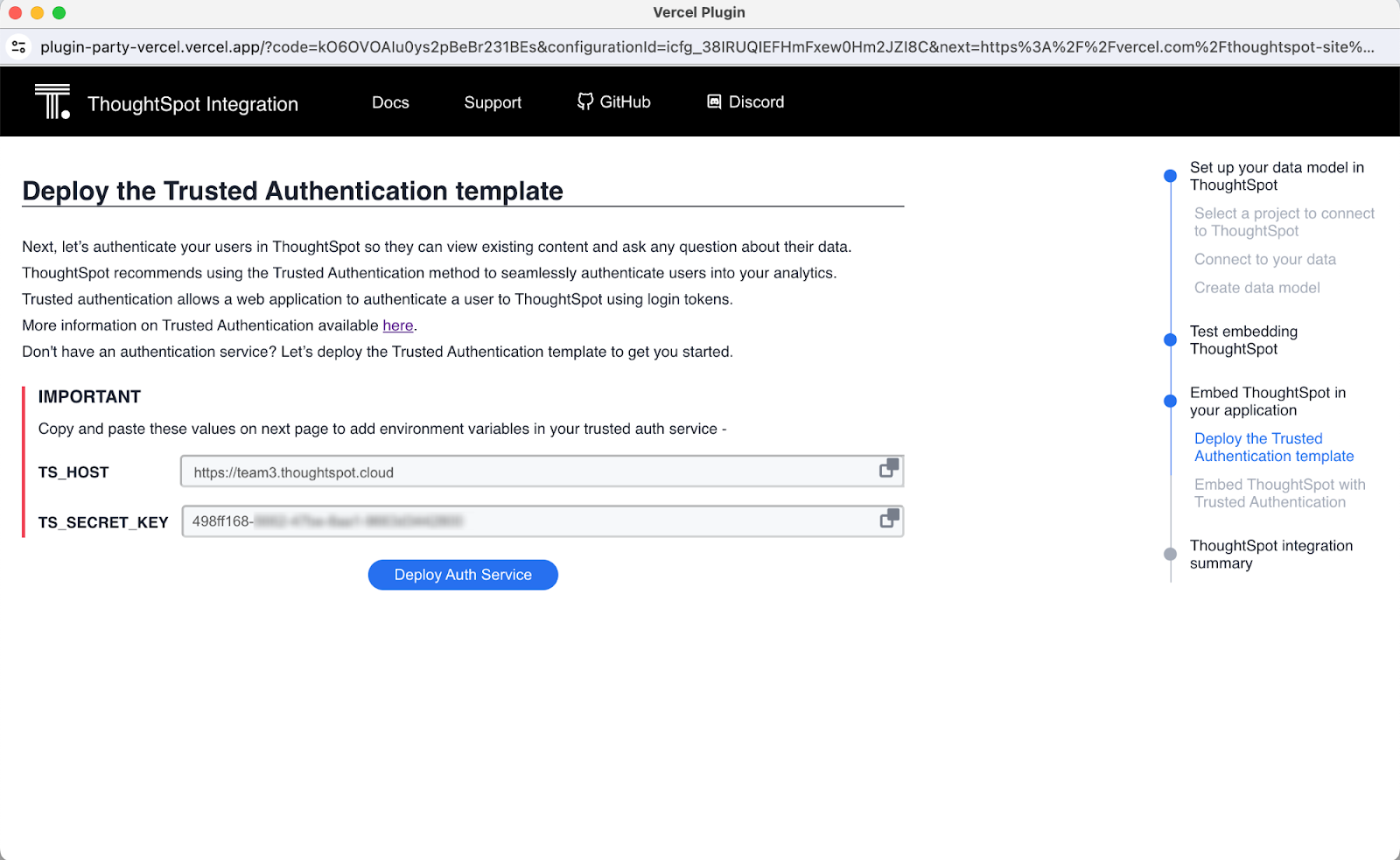Go to 'Set up your data model' step
Image resolution: width=1400 pixels, height=860 pixels.
tap(1276, 176)
